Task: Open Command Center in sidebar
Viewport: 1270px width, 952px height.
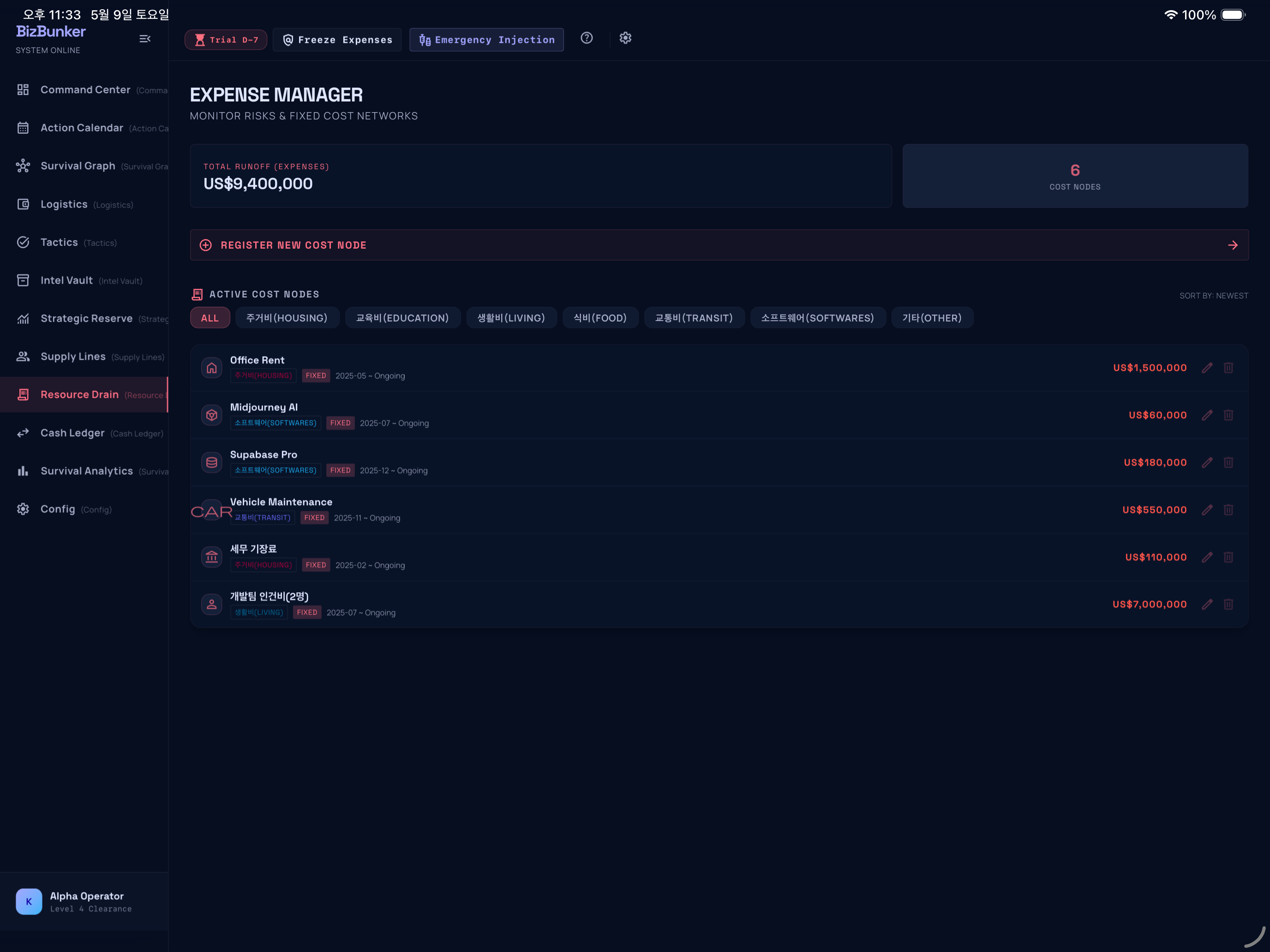Action: 84,90
